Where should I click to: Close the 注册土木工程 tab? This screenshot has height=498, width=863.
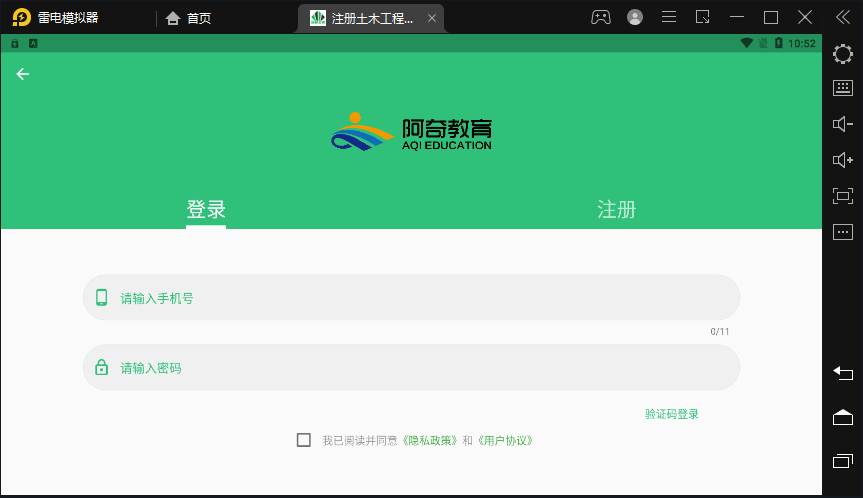click(432, 18)
